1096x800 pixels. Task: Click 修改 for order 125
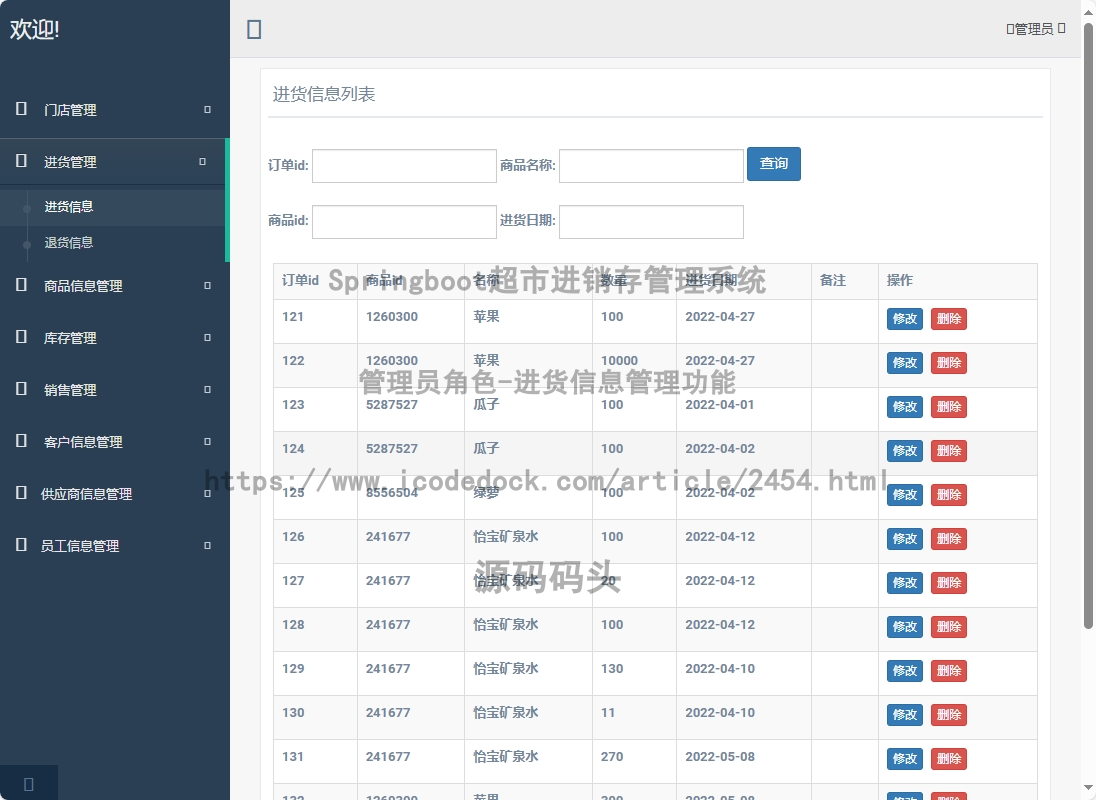pos(904,495)
